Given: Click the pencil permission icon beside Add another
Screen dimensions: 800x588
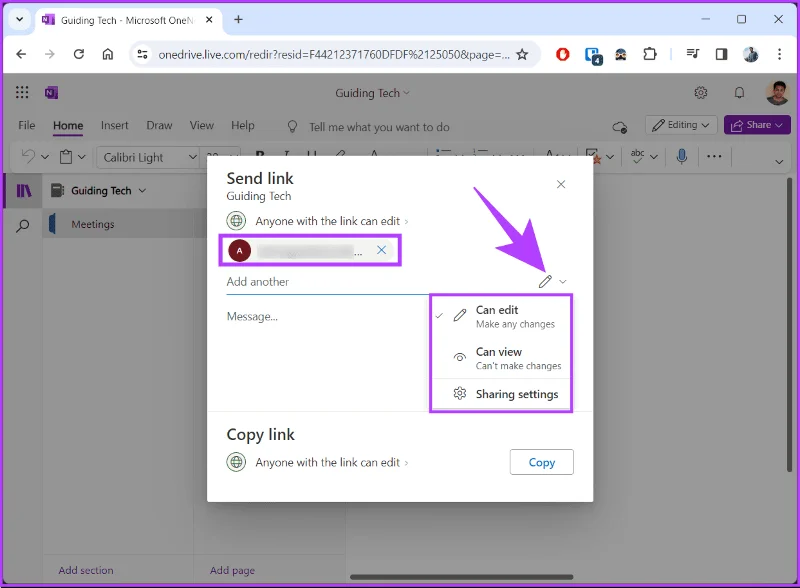Looking at the screenshot, I should click(545, 281).
